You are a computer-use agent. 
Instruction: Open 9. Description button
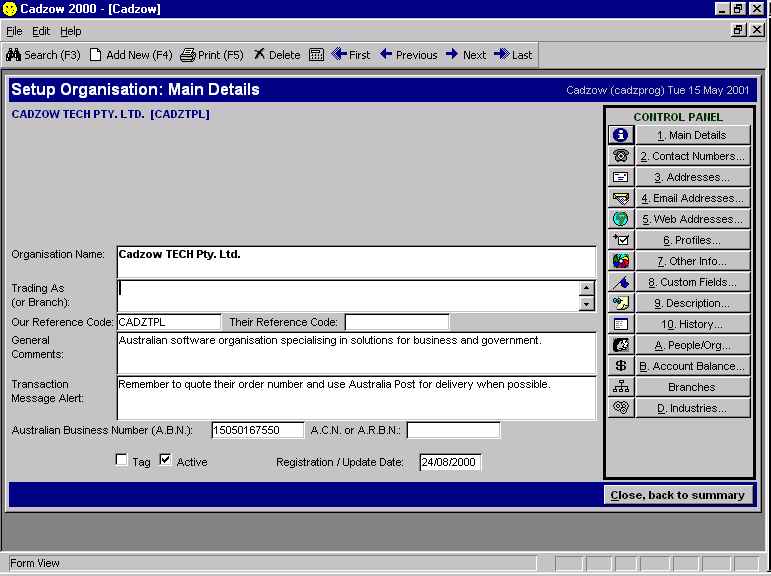692,303
